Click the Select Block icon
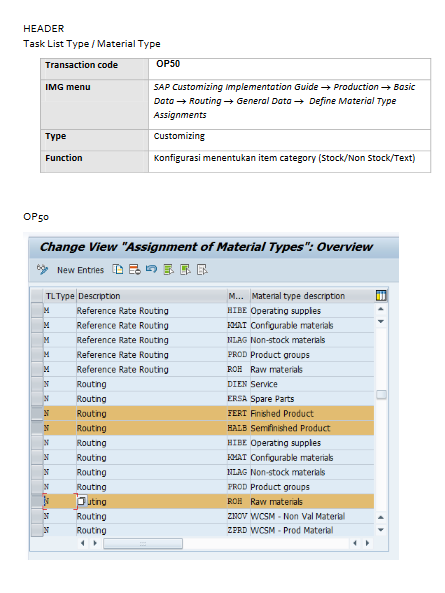Screen dimensions: 445x593 [x=185, y=269]
